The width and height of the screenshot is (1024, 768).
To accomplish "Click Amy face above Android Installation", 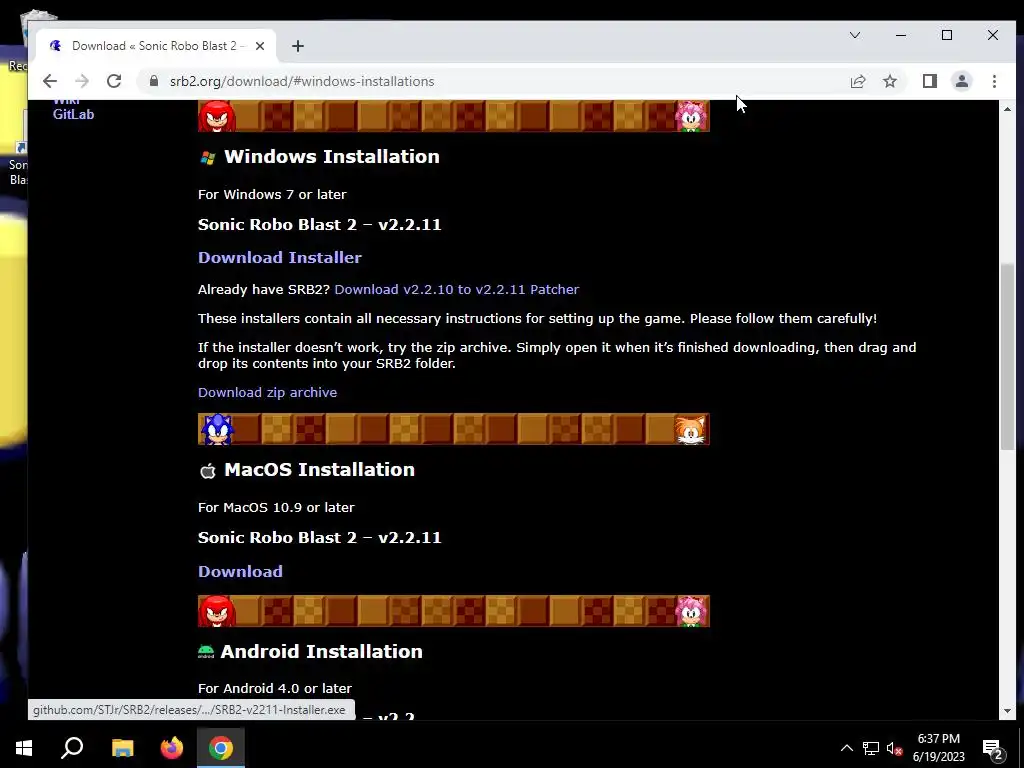I will [x=691, y=611].
